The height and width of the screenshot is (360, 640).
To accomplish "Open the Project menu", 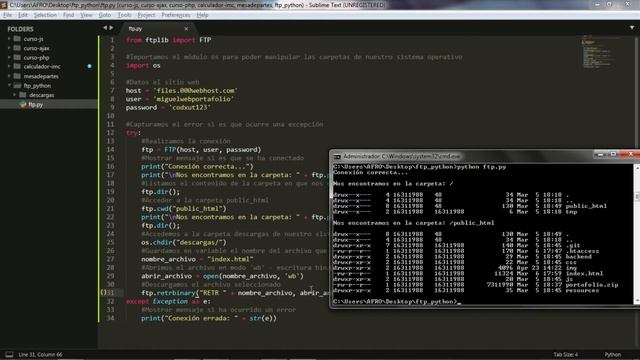I will pos(146,15).
